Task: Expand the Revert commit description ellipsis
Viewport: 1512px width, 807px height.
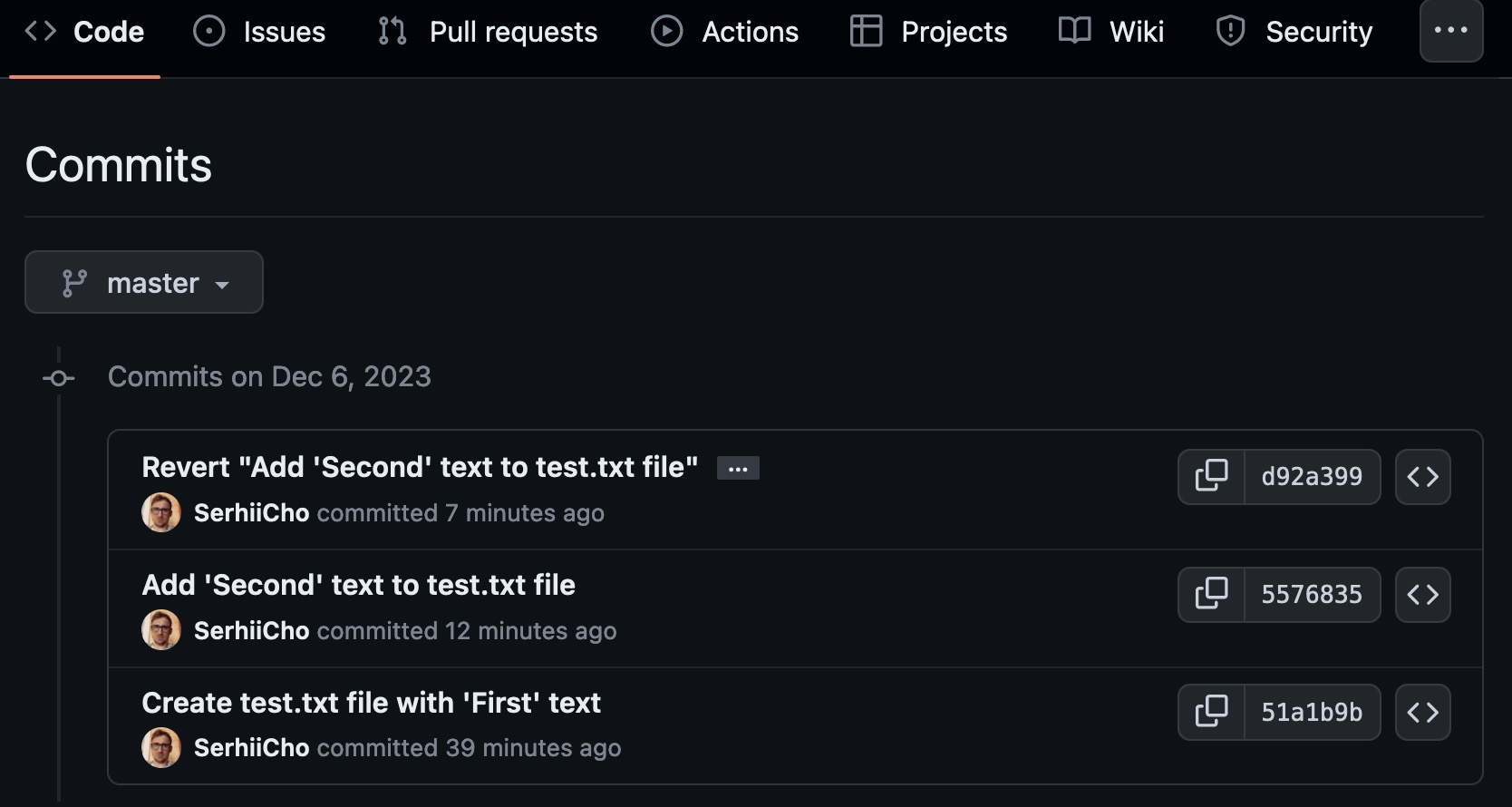Action: [737, 469]
